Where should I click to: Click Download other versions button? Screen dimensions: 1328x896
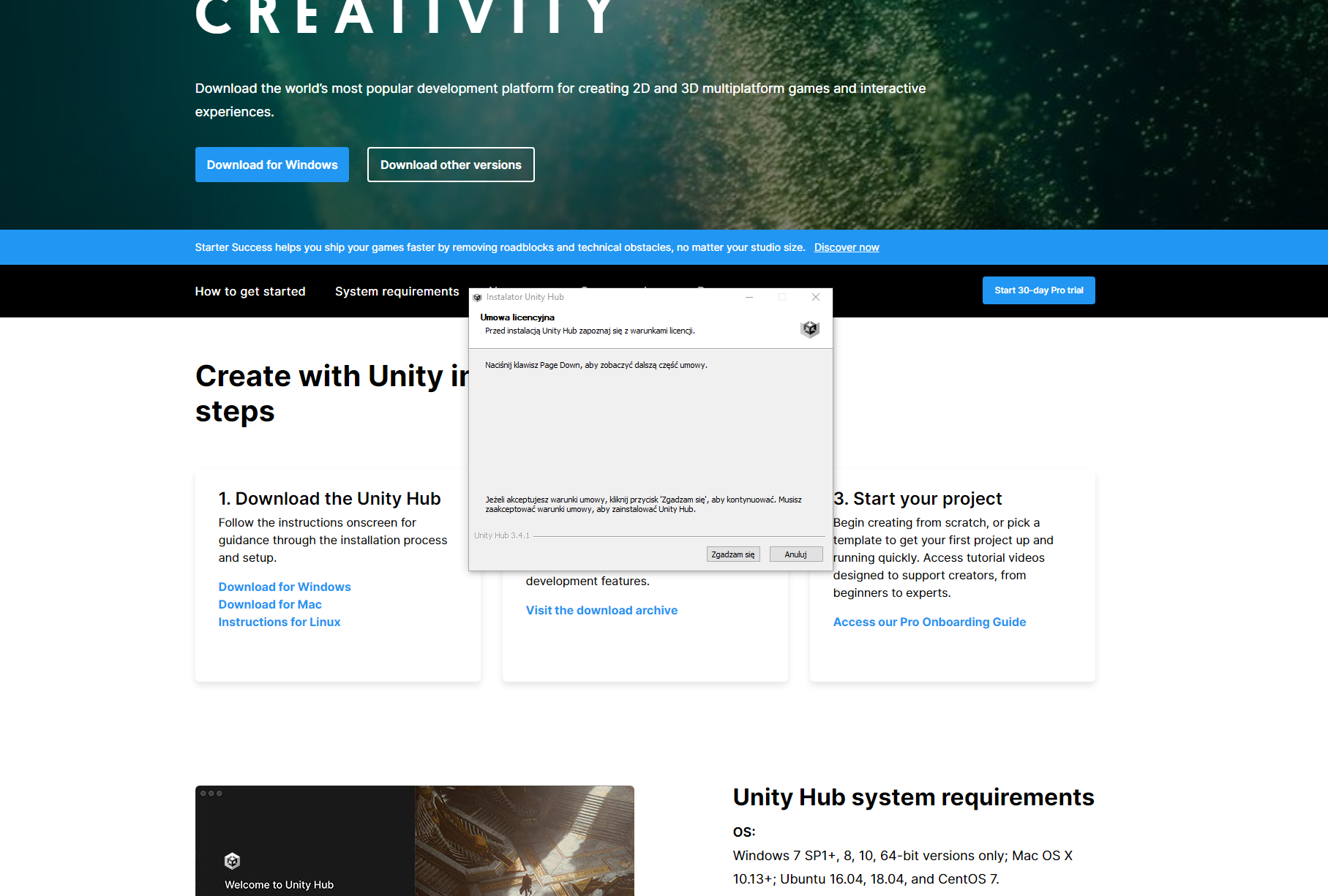451,165
